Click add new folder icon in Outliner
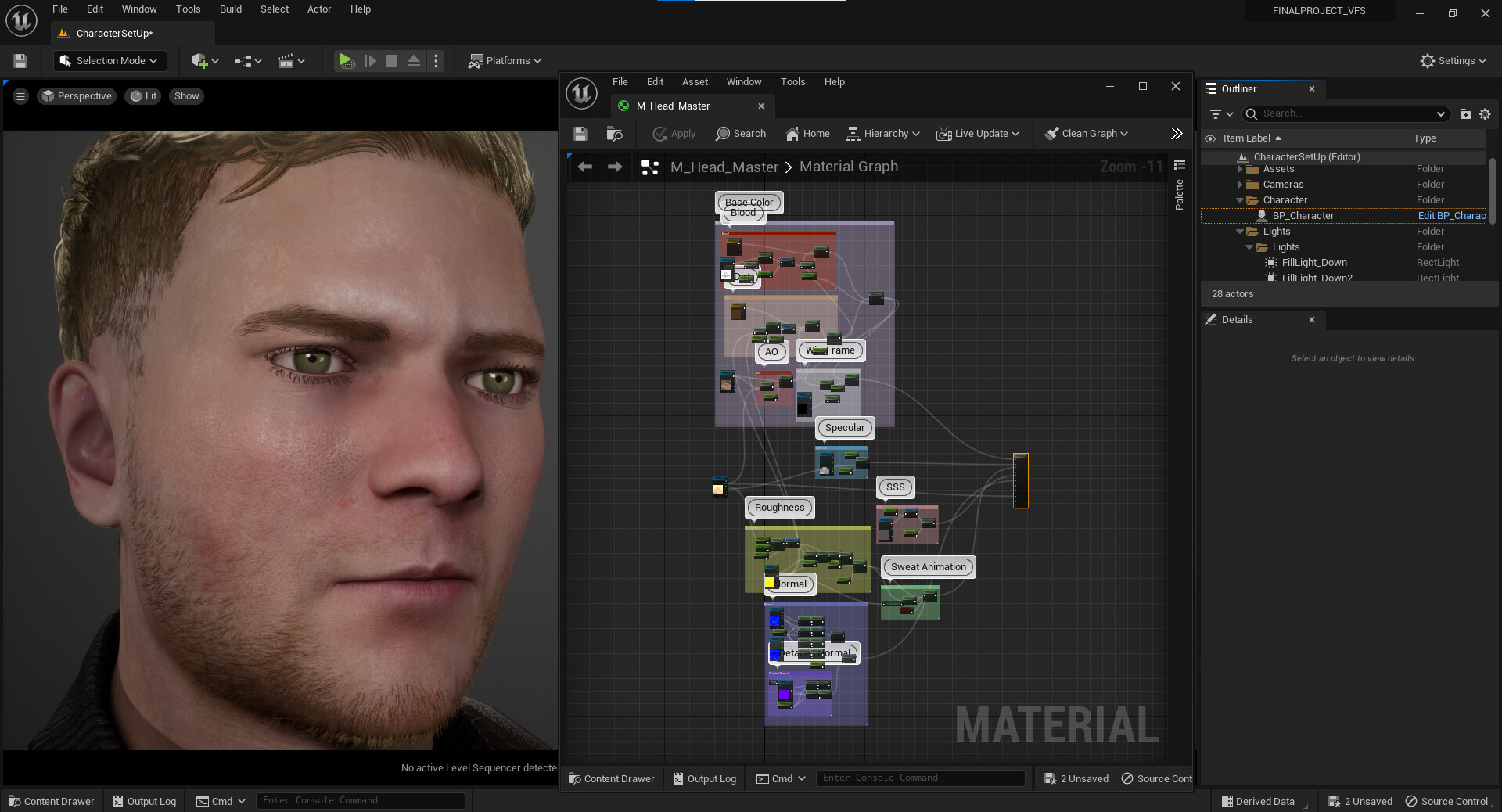 1465,114
